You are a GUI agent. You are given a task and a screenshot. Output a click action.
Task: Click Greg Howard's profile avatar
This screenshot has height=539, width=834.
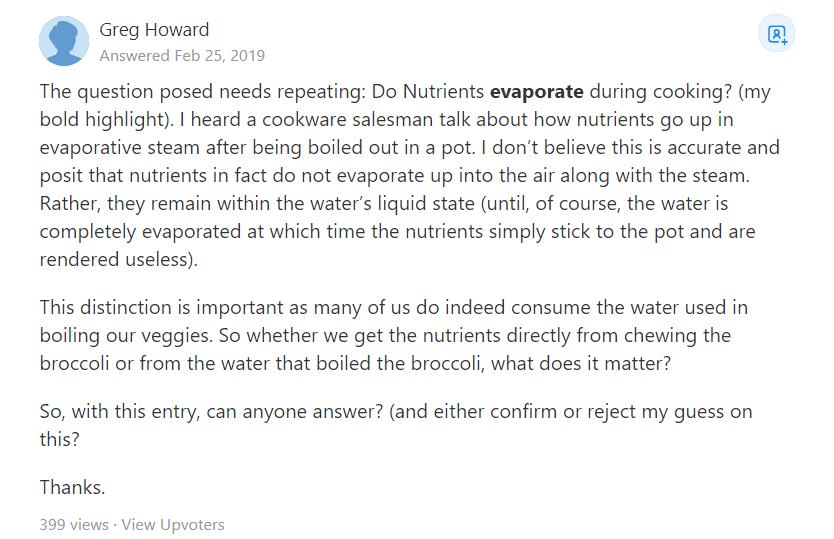click(63, 41)
